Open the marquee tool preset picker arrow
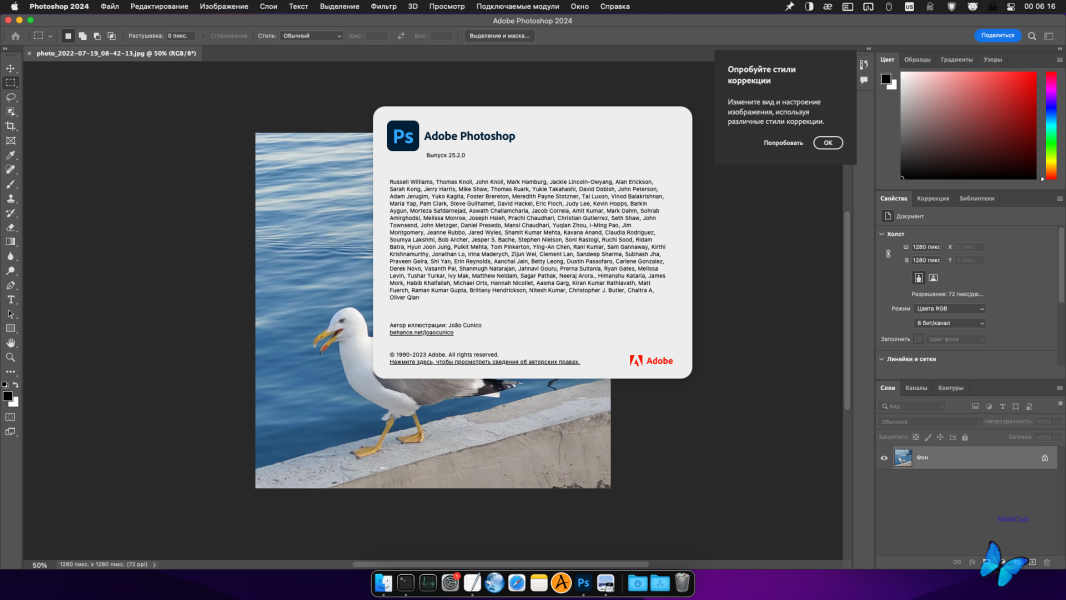The width and height of the screenshot is (1066, 600). click(x=50, y=36)
